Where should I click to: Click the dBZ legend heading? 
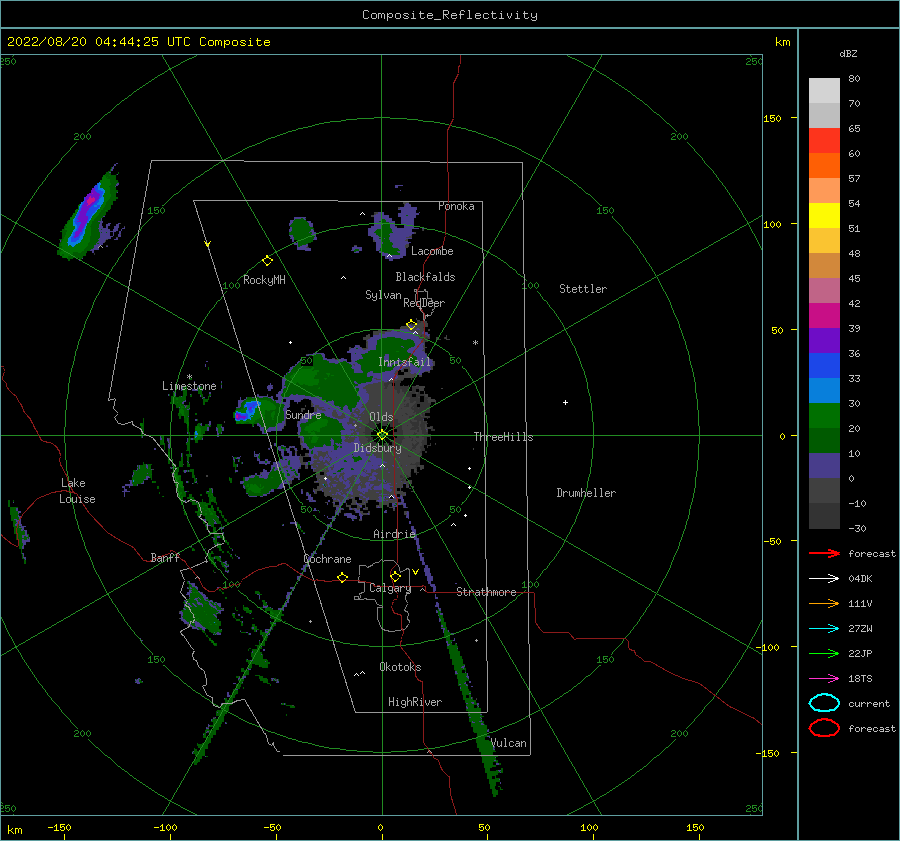tap(848, 53)
